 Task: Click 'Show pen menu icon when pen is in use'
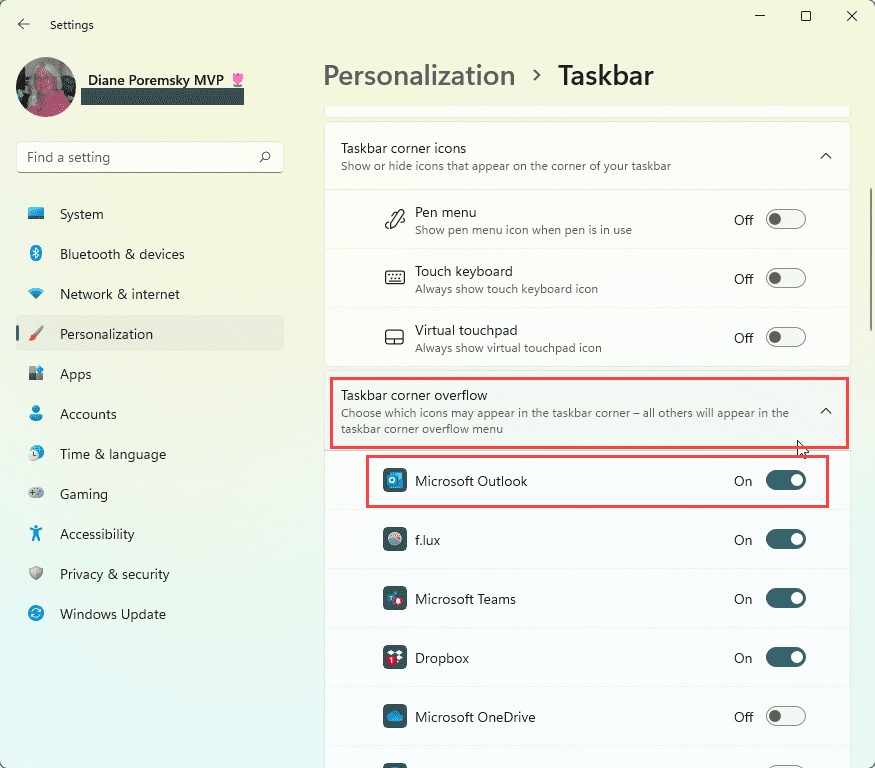523,230
